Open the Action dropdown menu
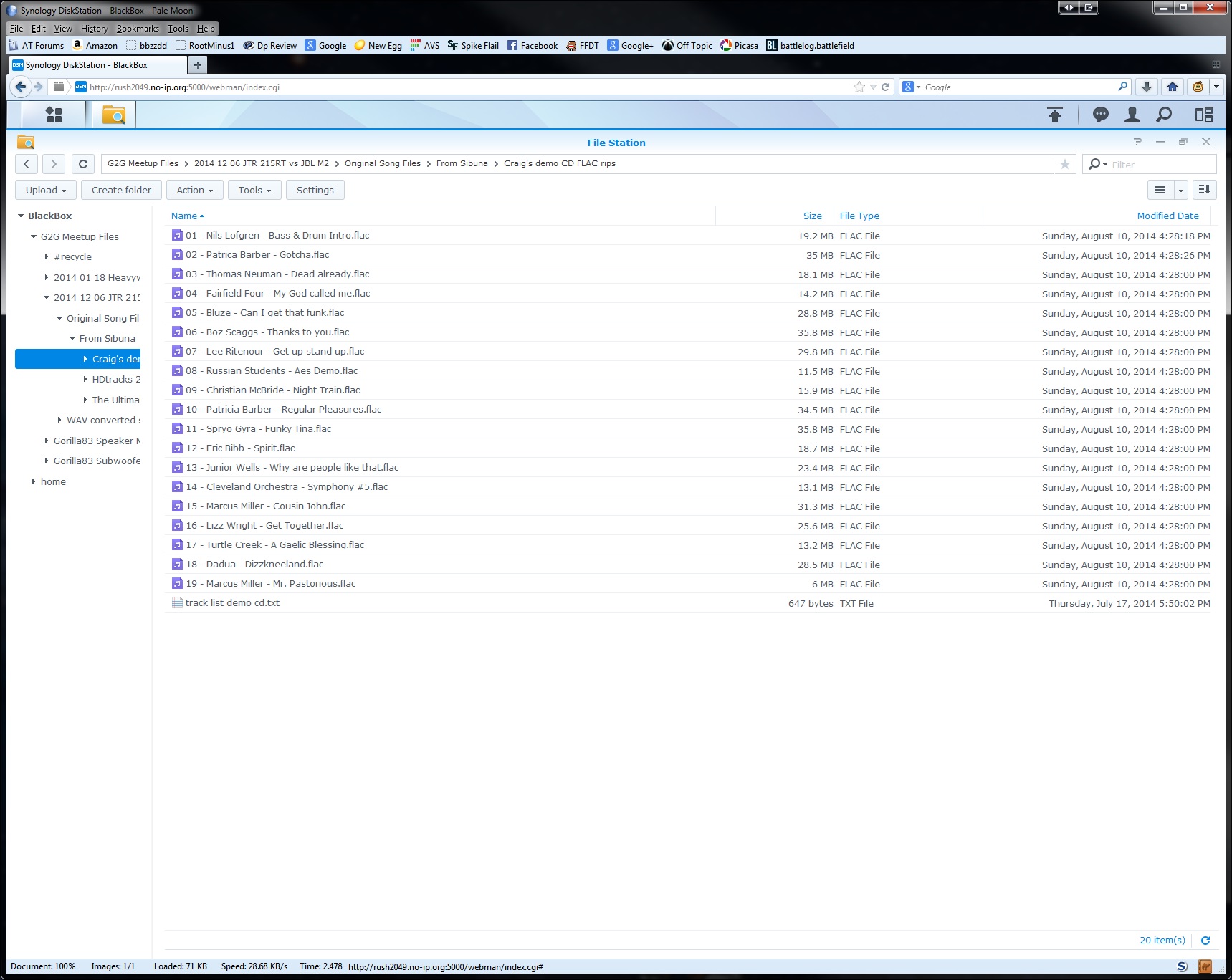This screenshot has height=980, width=1232. [195, 190]
